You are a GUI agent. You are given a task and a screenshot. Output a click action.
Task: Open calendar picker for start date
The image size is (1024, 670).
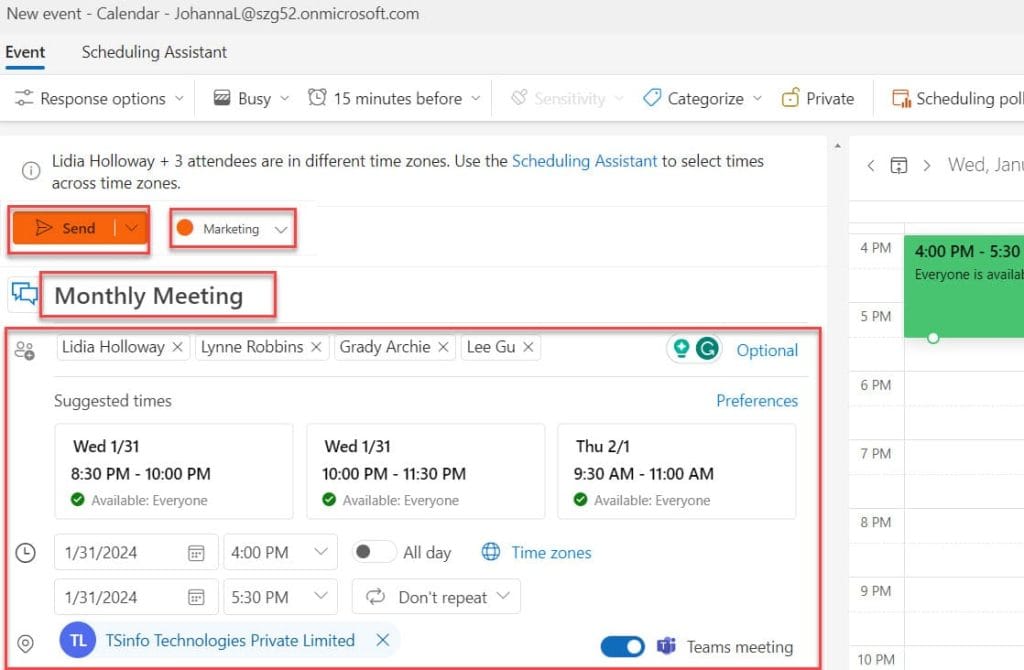196,553
